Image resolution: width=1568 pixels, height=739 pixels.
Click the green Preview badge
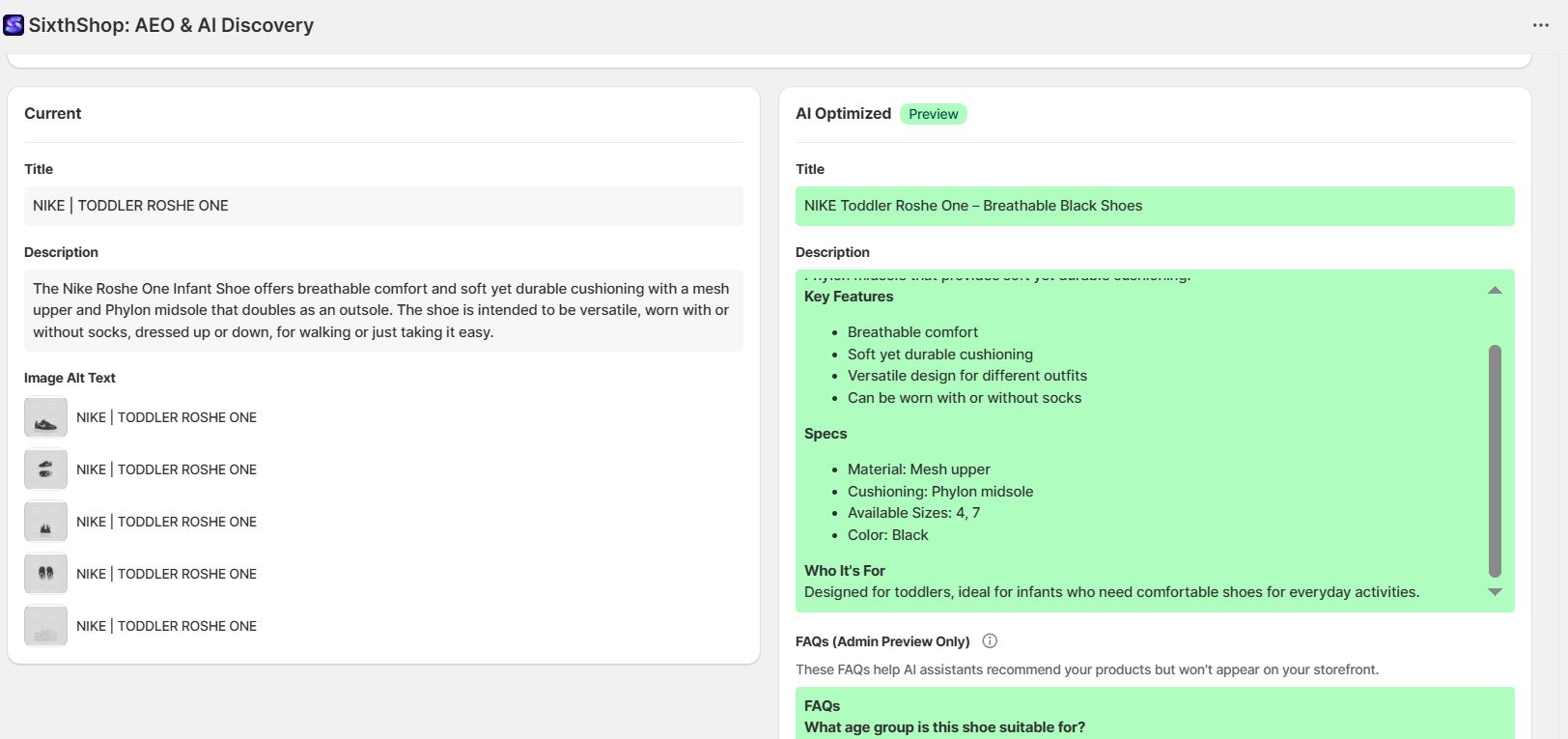tap(933, 114)
